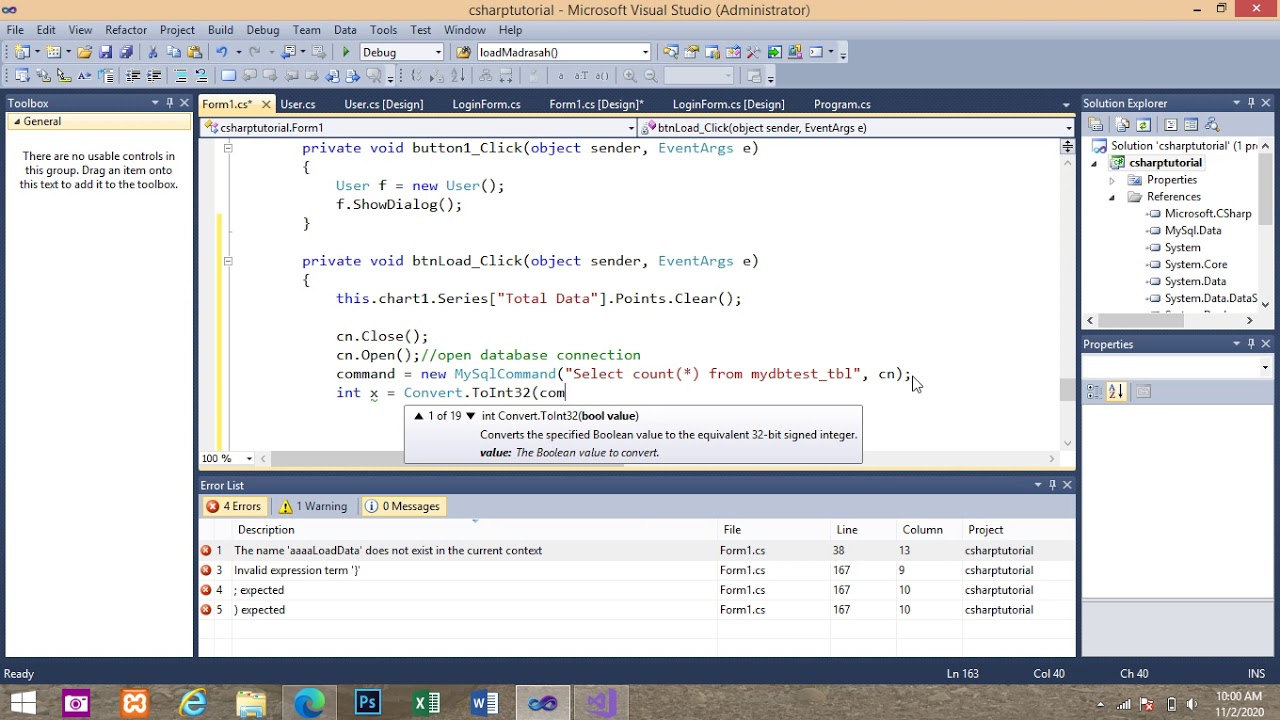Paste from clipboard toolbar icon
This screenshot has height=720, width=1280.
193,52
